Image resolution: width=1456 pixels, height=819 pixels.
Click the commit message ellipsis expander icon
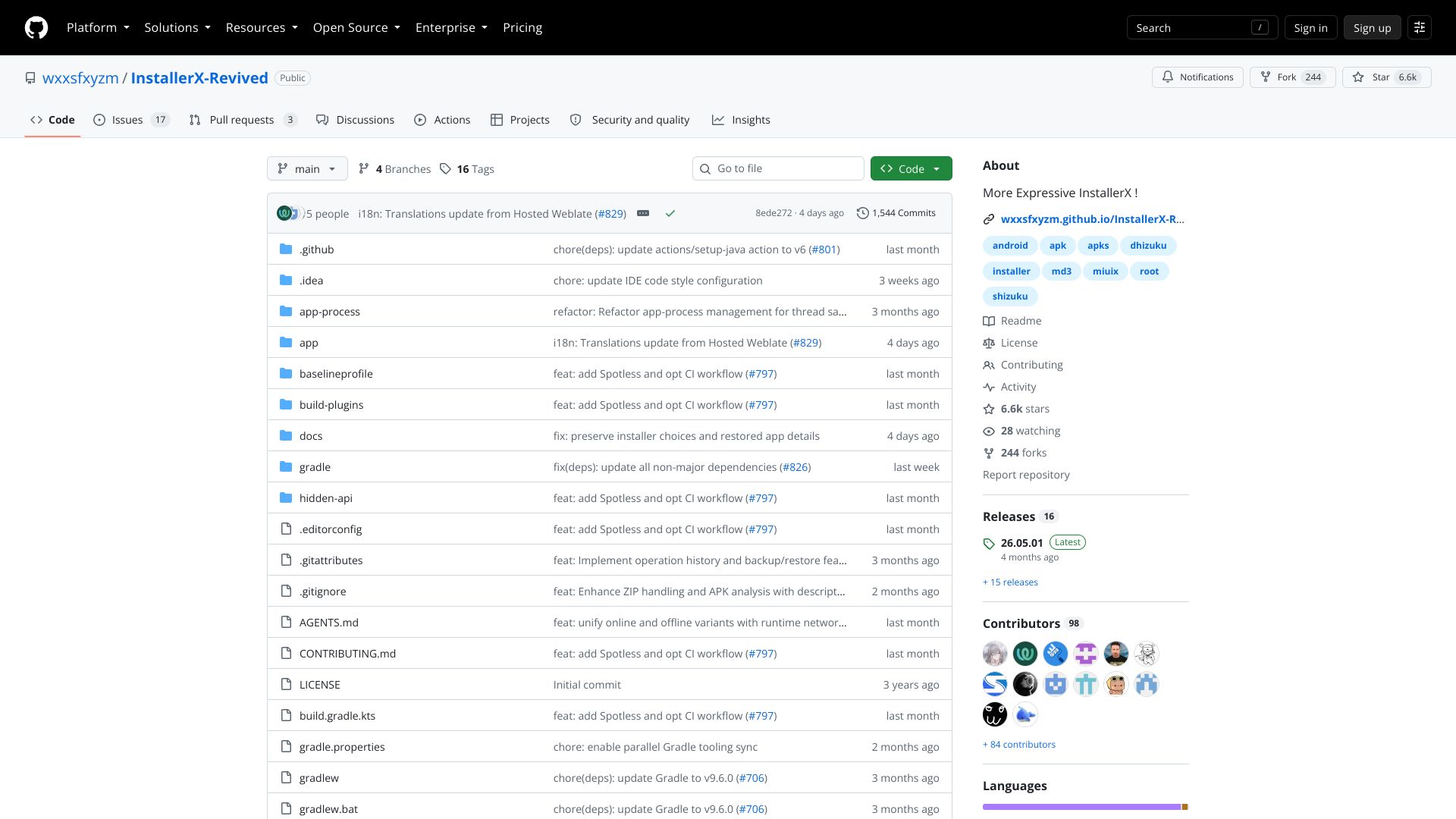643,214
